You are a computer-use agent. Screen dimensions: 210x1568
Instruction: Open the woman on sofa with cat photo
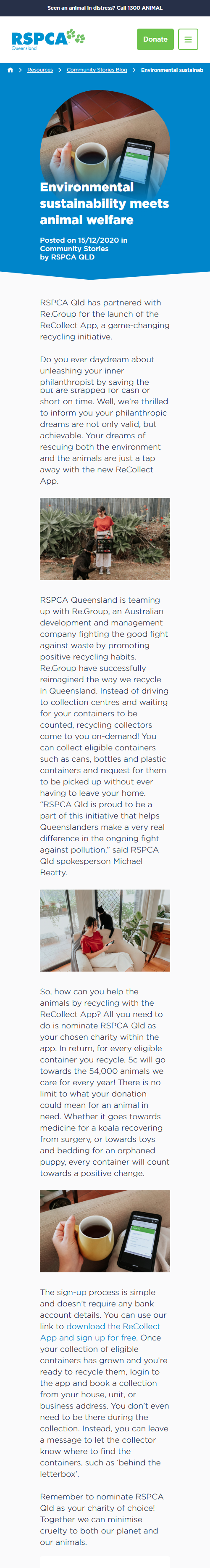105,930
